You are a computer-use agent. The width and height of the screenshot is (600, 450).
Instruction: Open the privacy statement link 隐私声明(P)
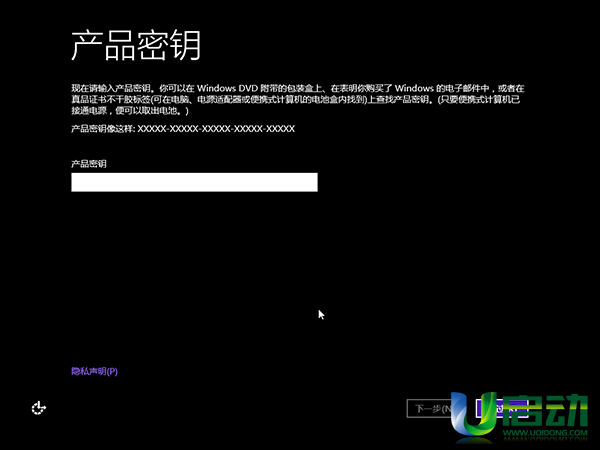point(94,371)
